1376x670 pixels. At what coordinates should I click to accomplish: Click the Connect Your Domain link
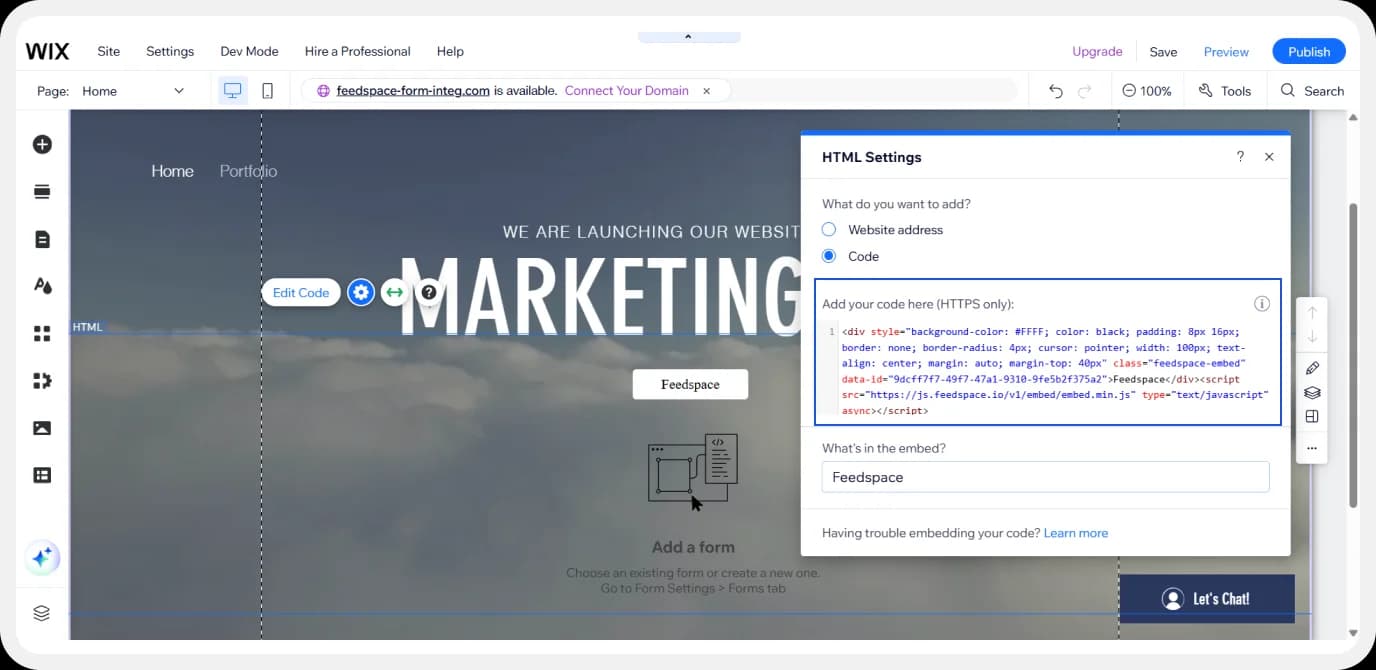pyautogui.click(x=626, y=90)
